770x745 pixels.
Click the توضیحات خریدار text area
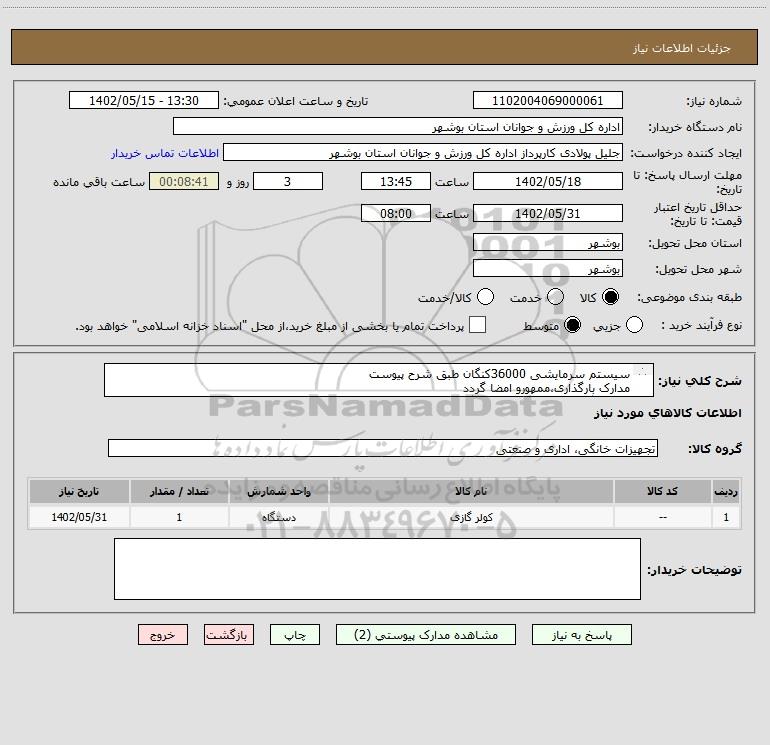pyautogui.click(x=377, y=569)
